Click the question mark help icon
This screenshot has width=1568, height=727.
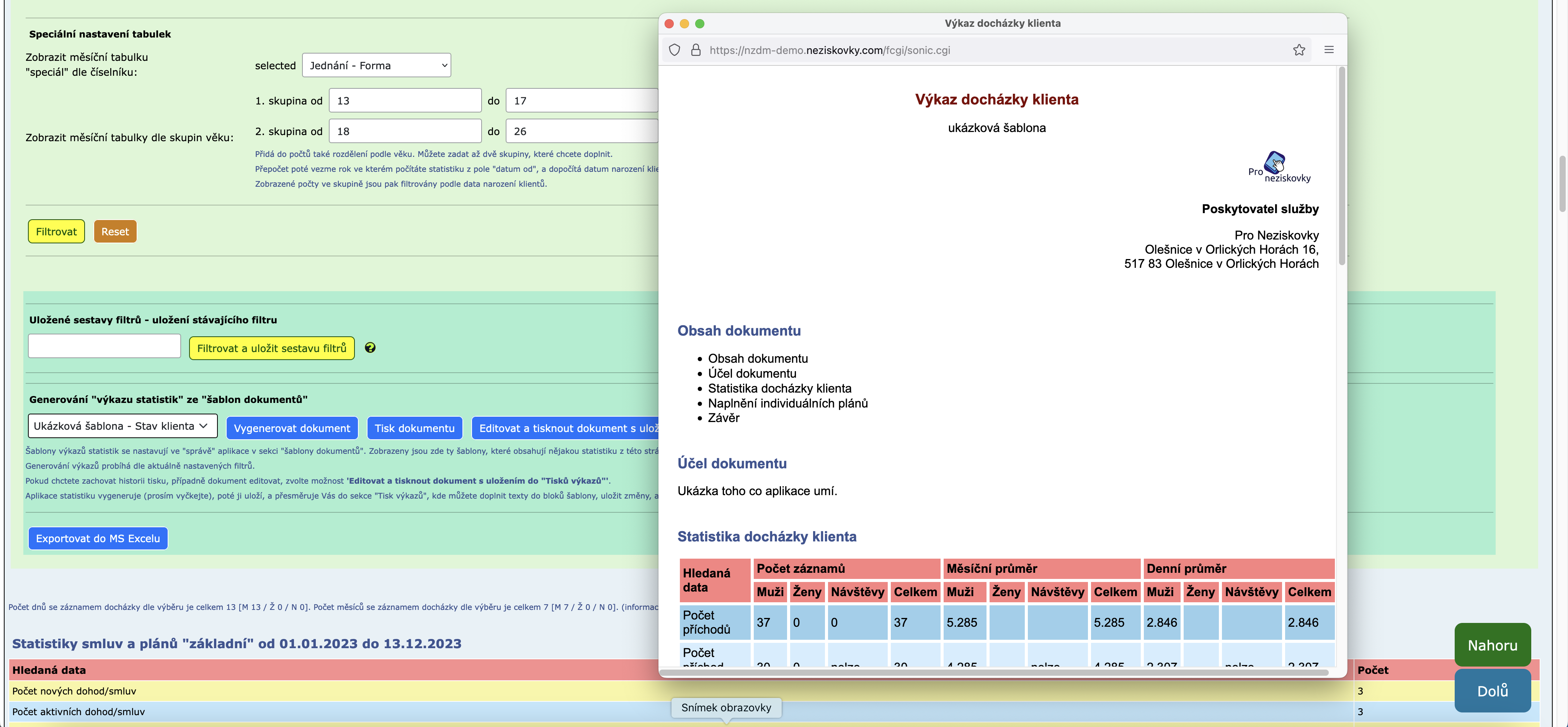click(x=369, y=347)
